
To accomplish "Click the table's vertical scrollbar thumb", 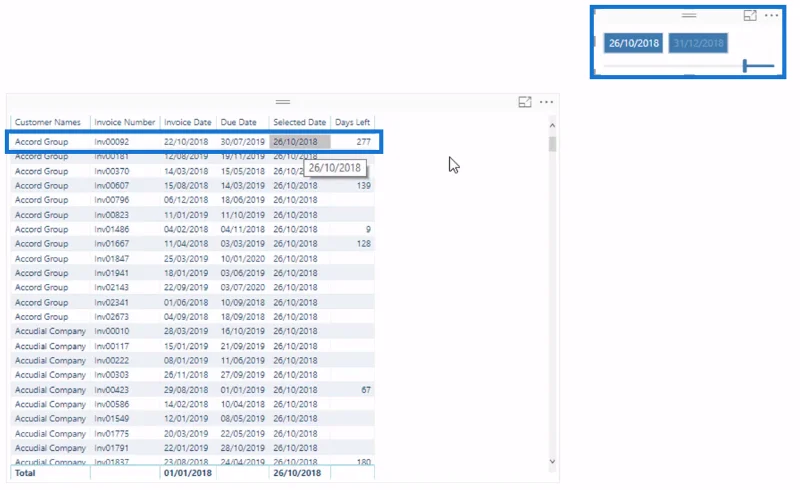I will (x=552, y=143).
